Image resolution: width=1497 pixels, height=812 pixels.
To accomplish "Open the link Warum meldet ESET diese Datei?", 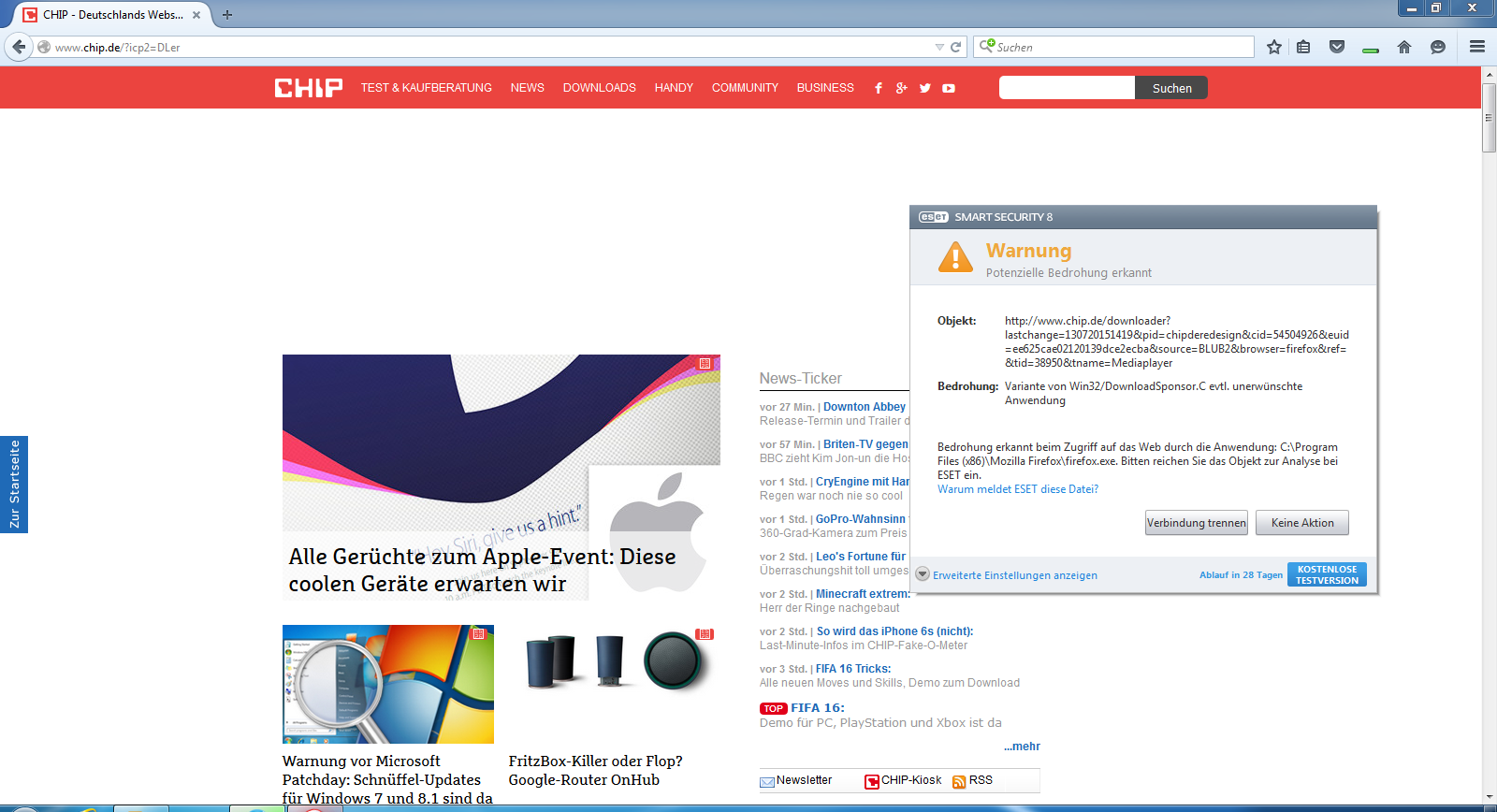I will (1018, 489).
